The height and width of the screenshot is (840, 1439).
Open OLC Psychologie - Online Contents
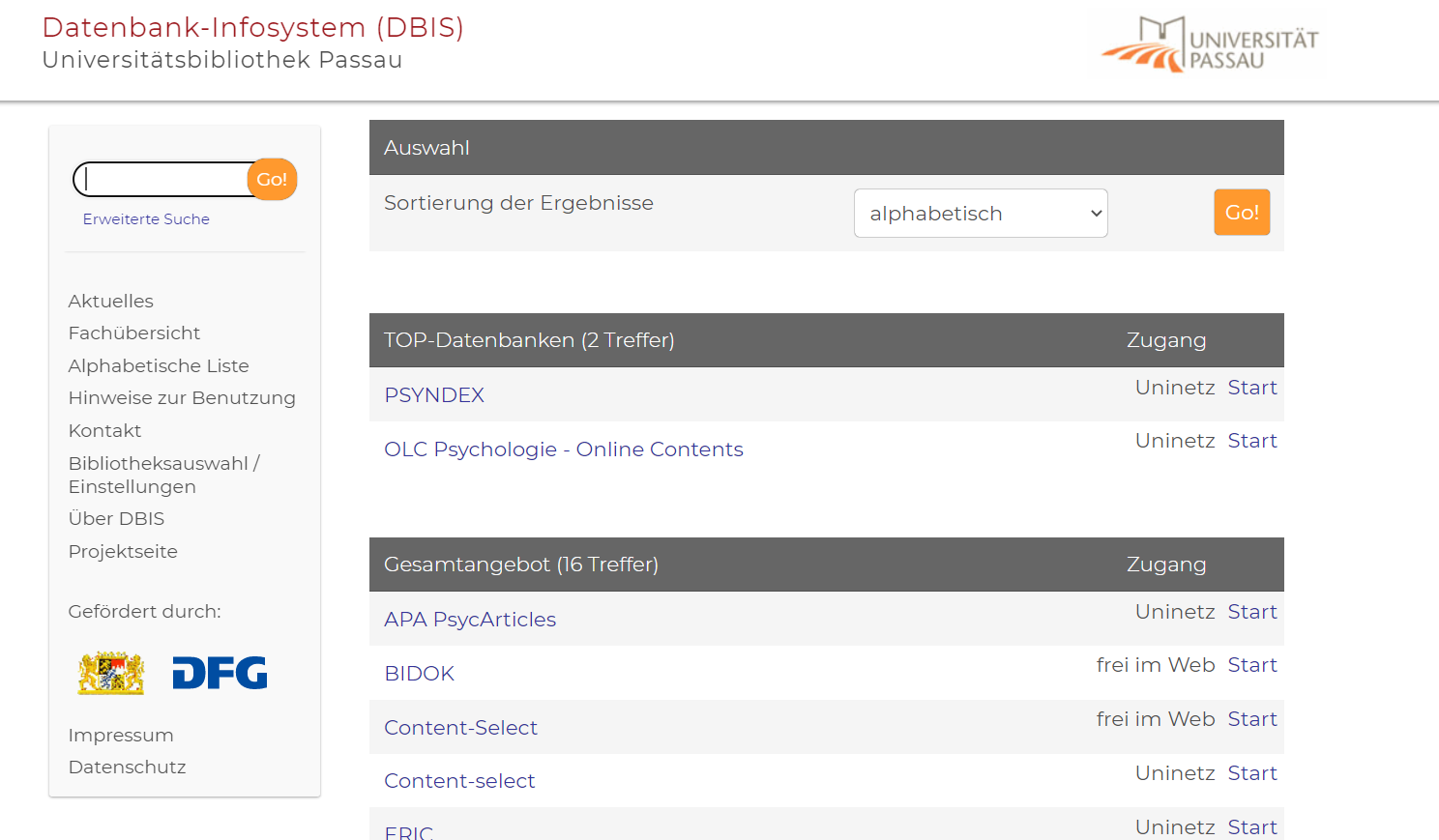point(563,449)
